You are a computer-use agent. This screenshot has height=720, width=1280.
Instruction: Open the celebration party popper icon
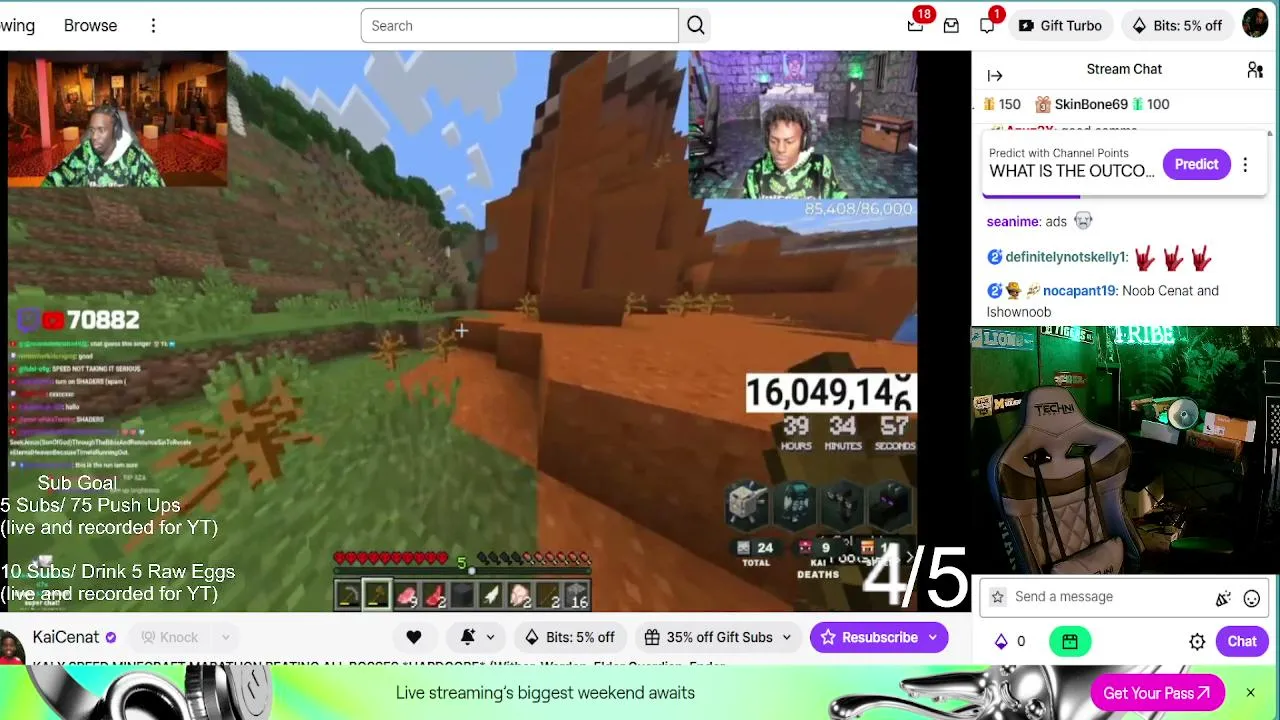click(1223, 598)
